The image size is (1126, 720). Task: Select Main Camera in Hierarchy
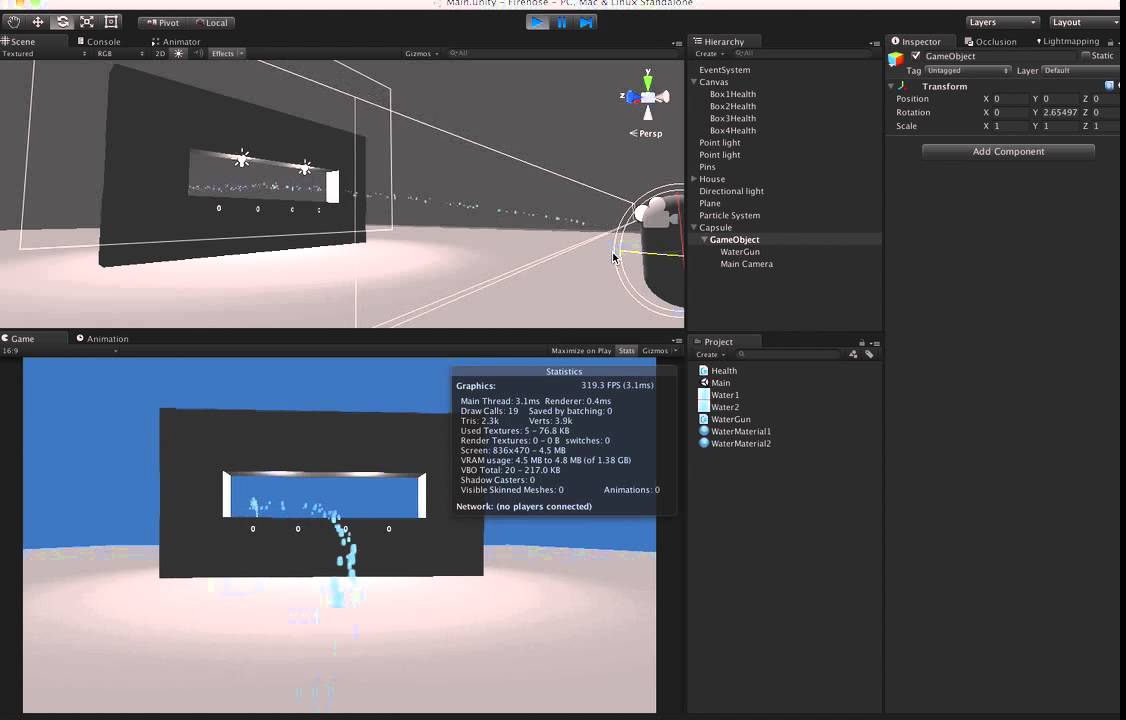tap(746, 264)
